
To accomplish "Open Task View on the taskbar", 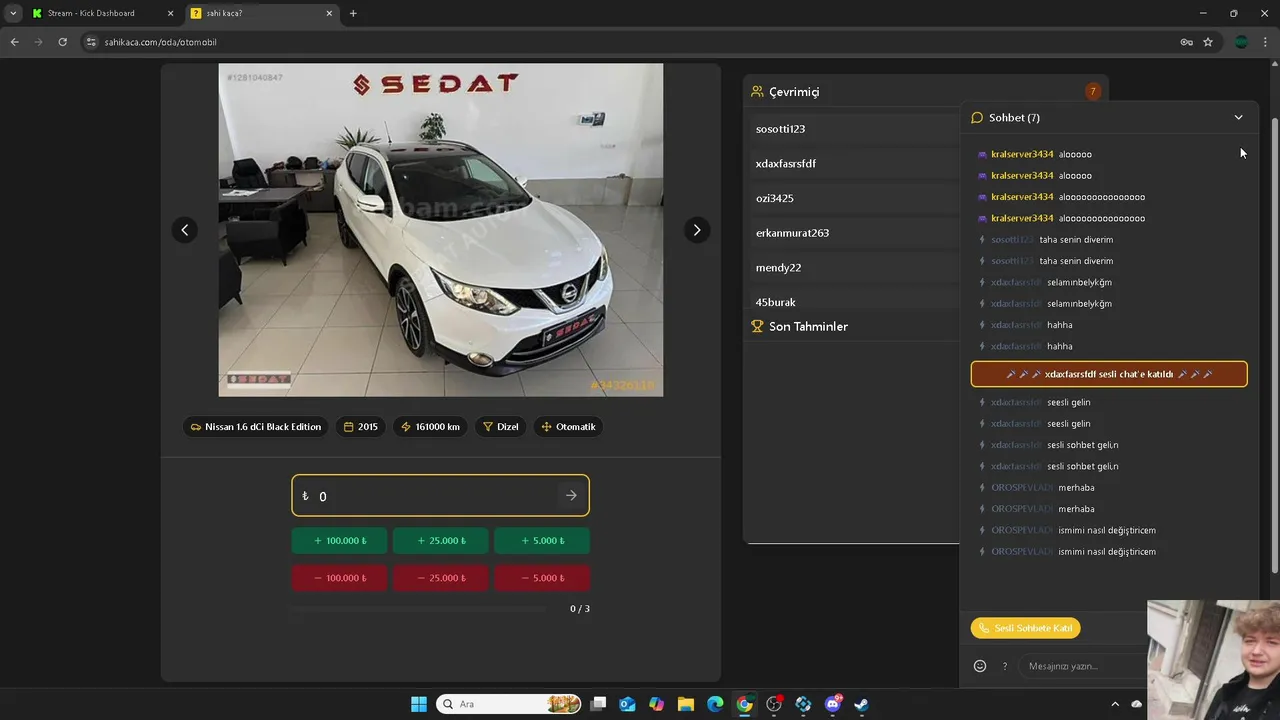I will [598, 704].
